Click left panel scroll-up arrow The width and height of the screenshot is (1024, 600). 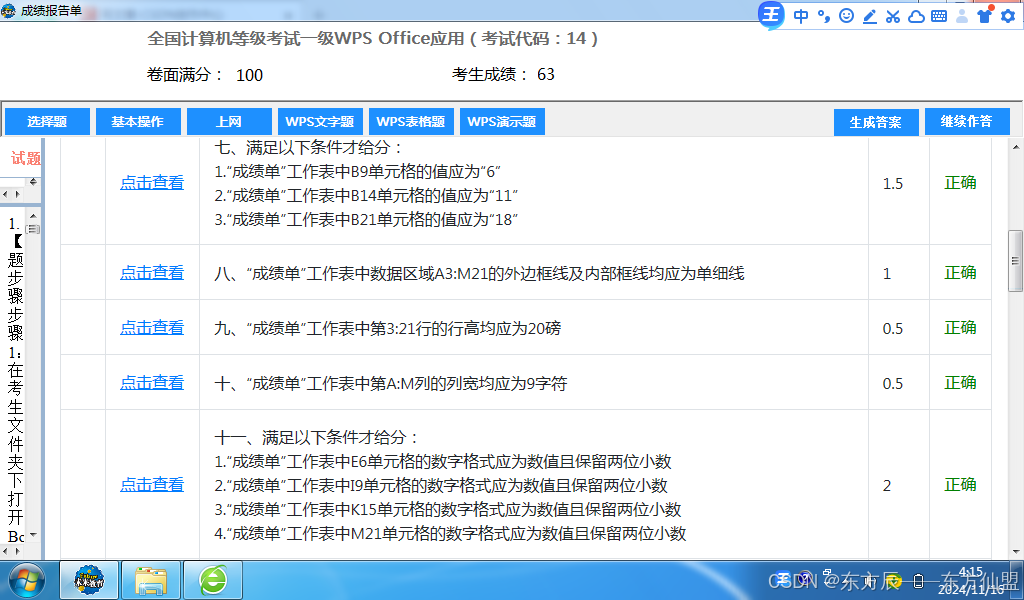click(x=33, y=215)
